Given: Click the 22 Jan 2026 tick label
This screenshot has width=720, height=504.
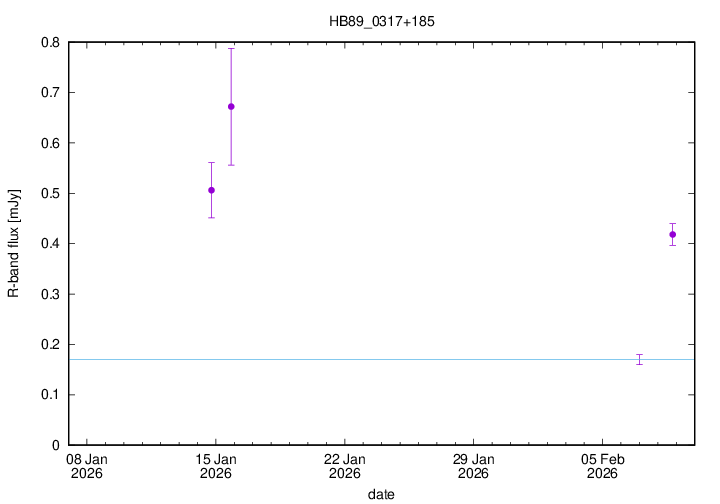Looking at the screenshot, I should [344, 466].
